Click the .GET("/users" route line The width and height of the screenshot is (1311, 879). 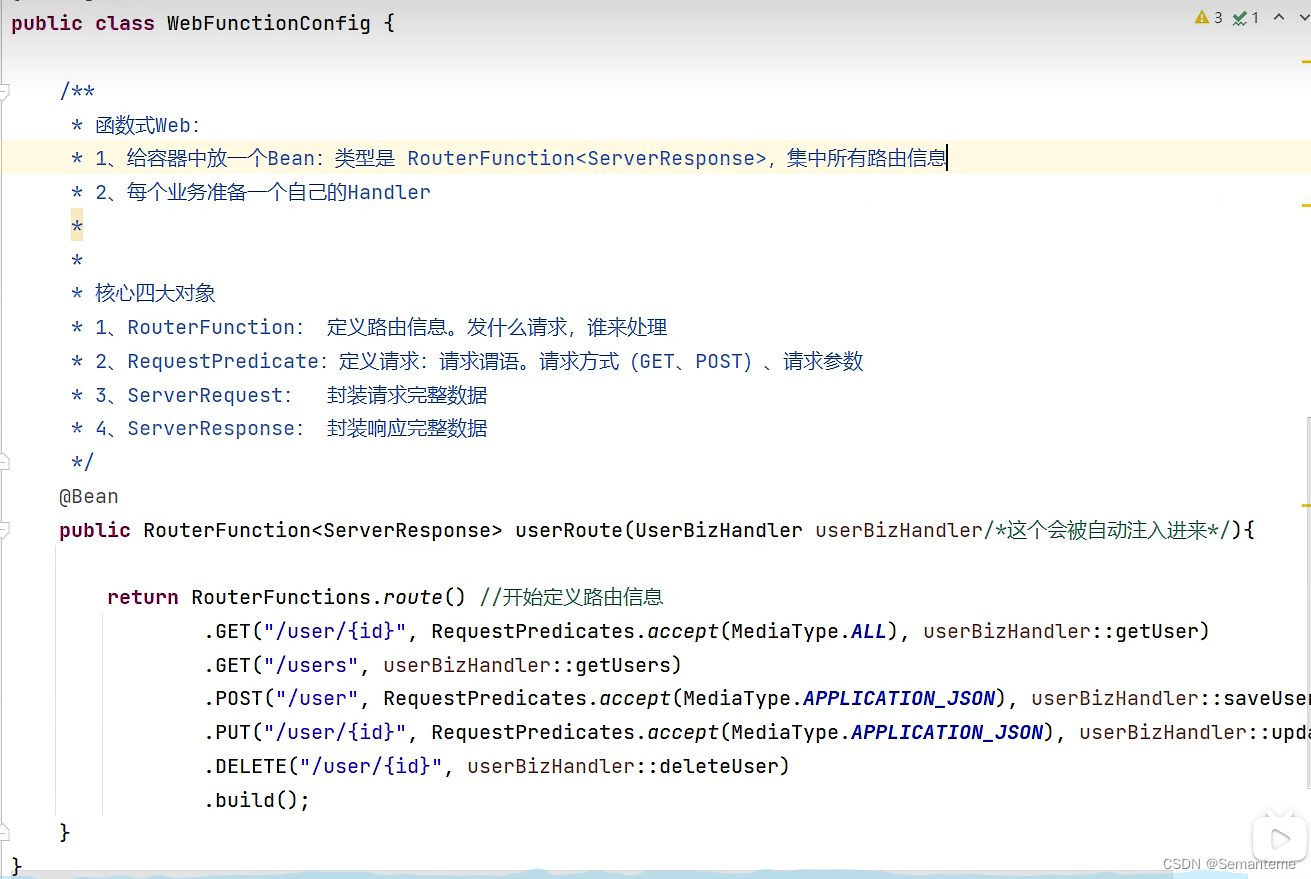(443, 665)
